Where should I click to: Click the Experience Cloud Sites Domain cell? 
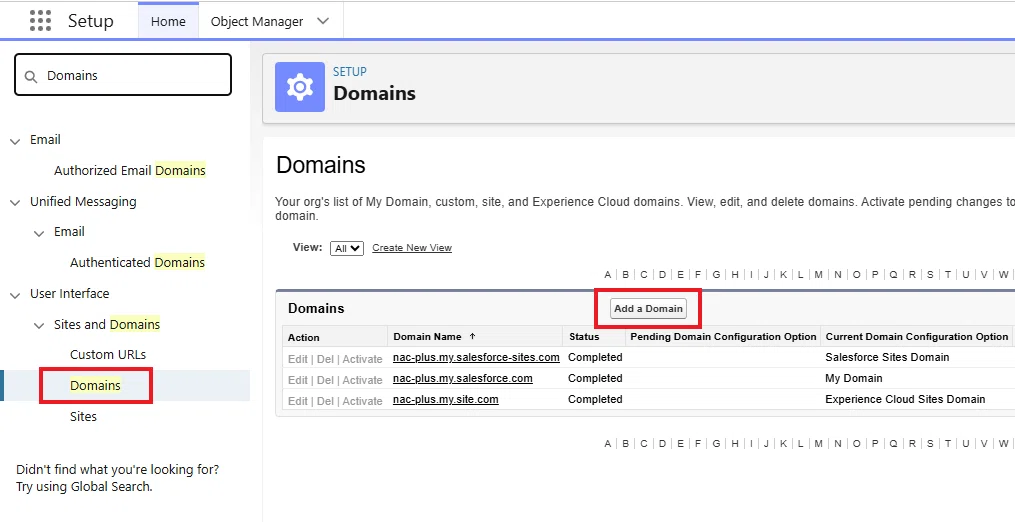click(905, 399)
